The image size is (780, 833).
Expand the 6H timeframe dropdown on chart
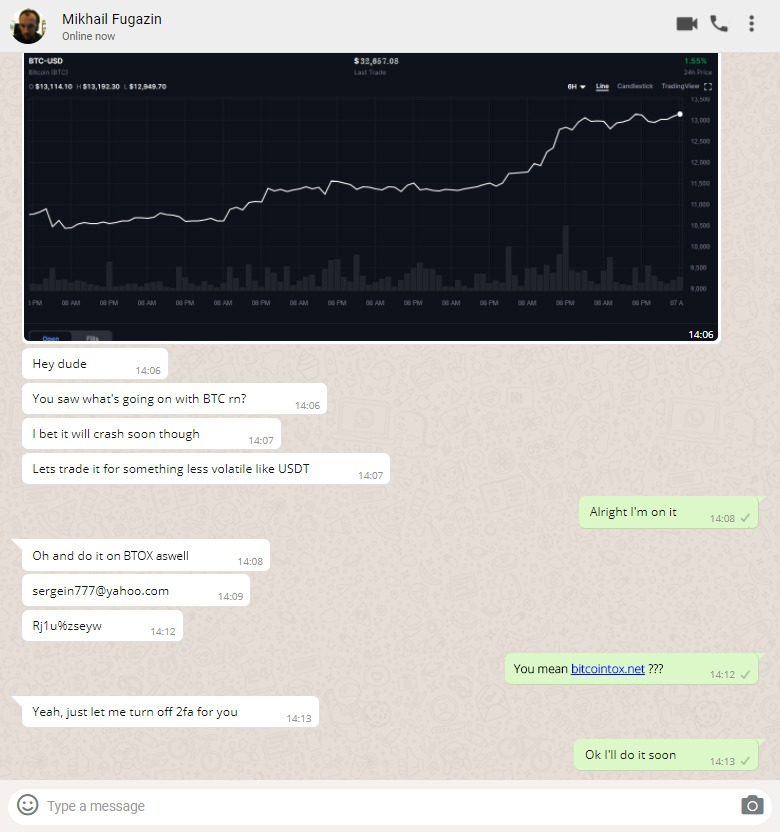pyautogui.click(x=576, y=87)
